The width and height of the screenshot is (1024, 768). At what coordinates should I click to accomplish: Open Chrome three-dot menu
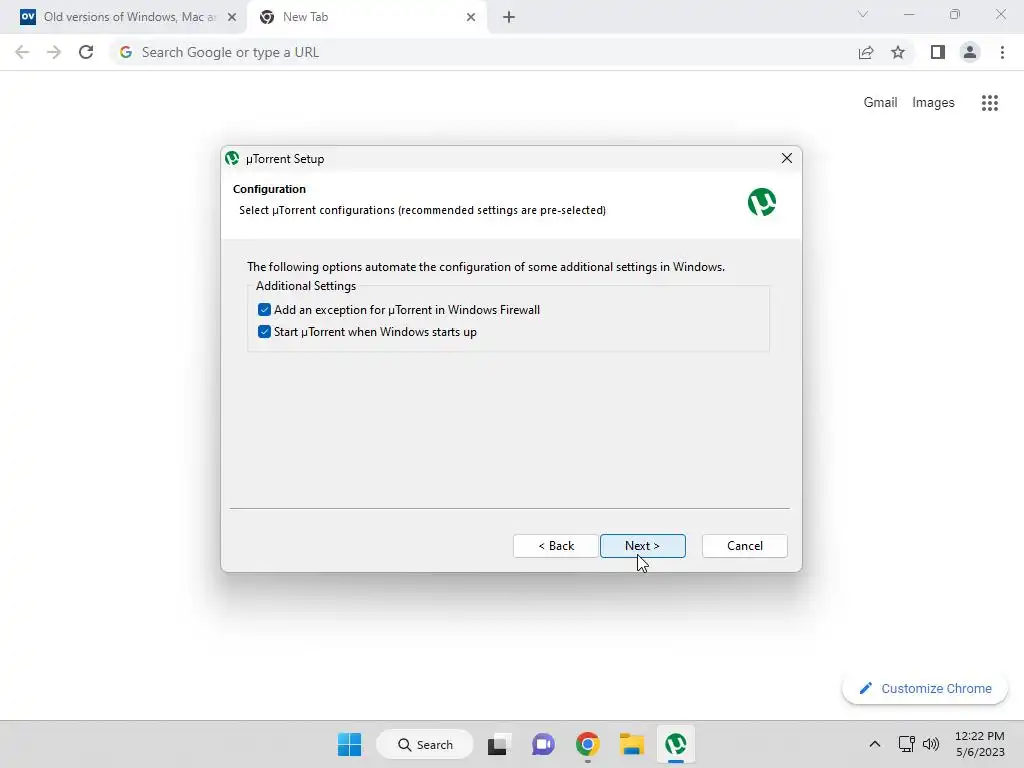[x=1002, y=52]
